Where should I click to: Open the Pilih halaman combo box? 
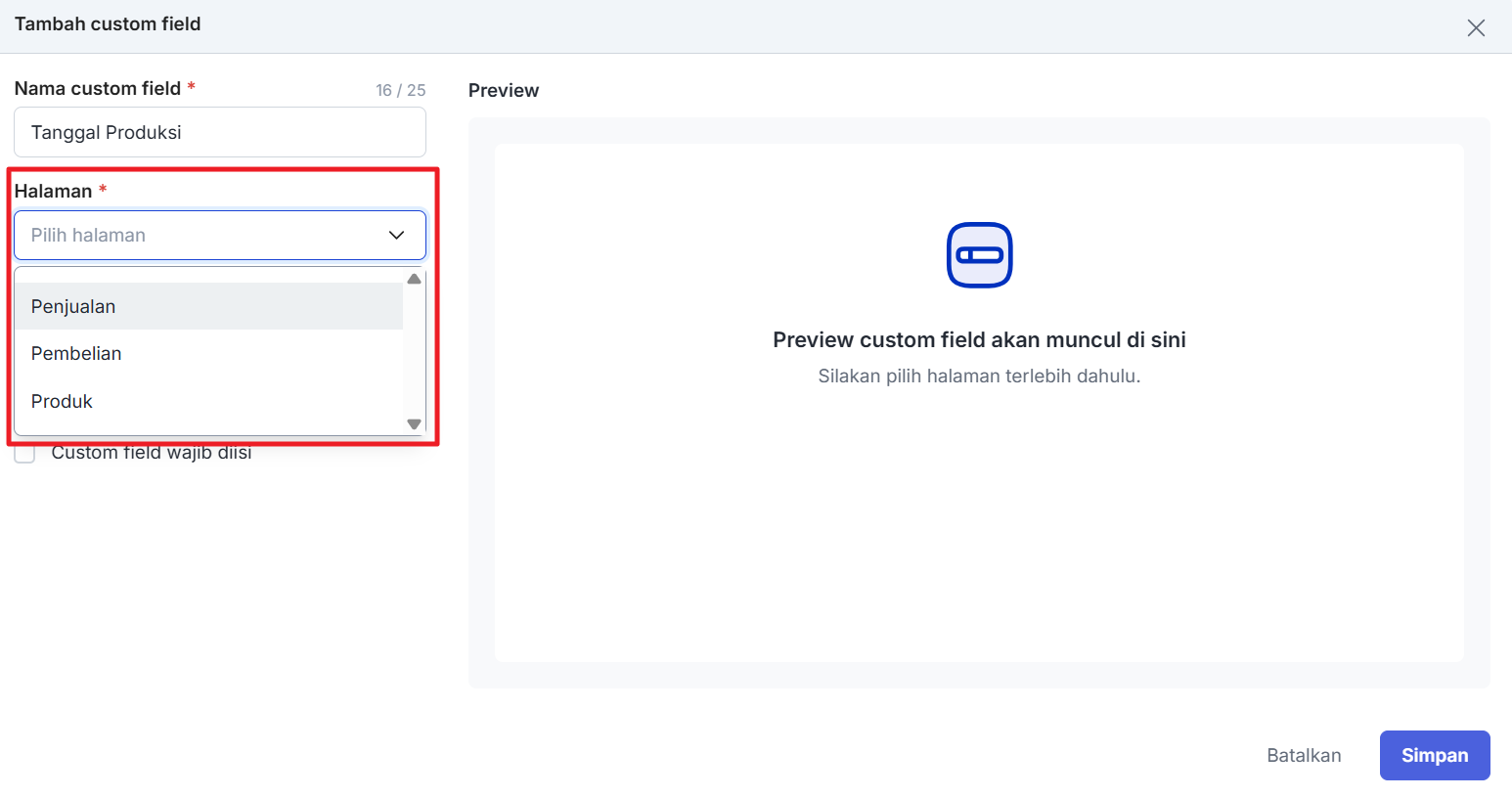click(205, 235)
